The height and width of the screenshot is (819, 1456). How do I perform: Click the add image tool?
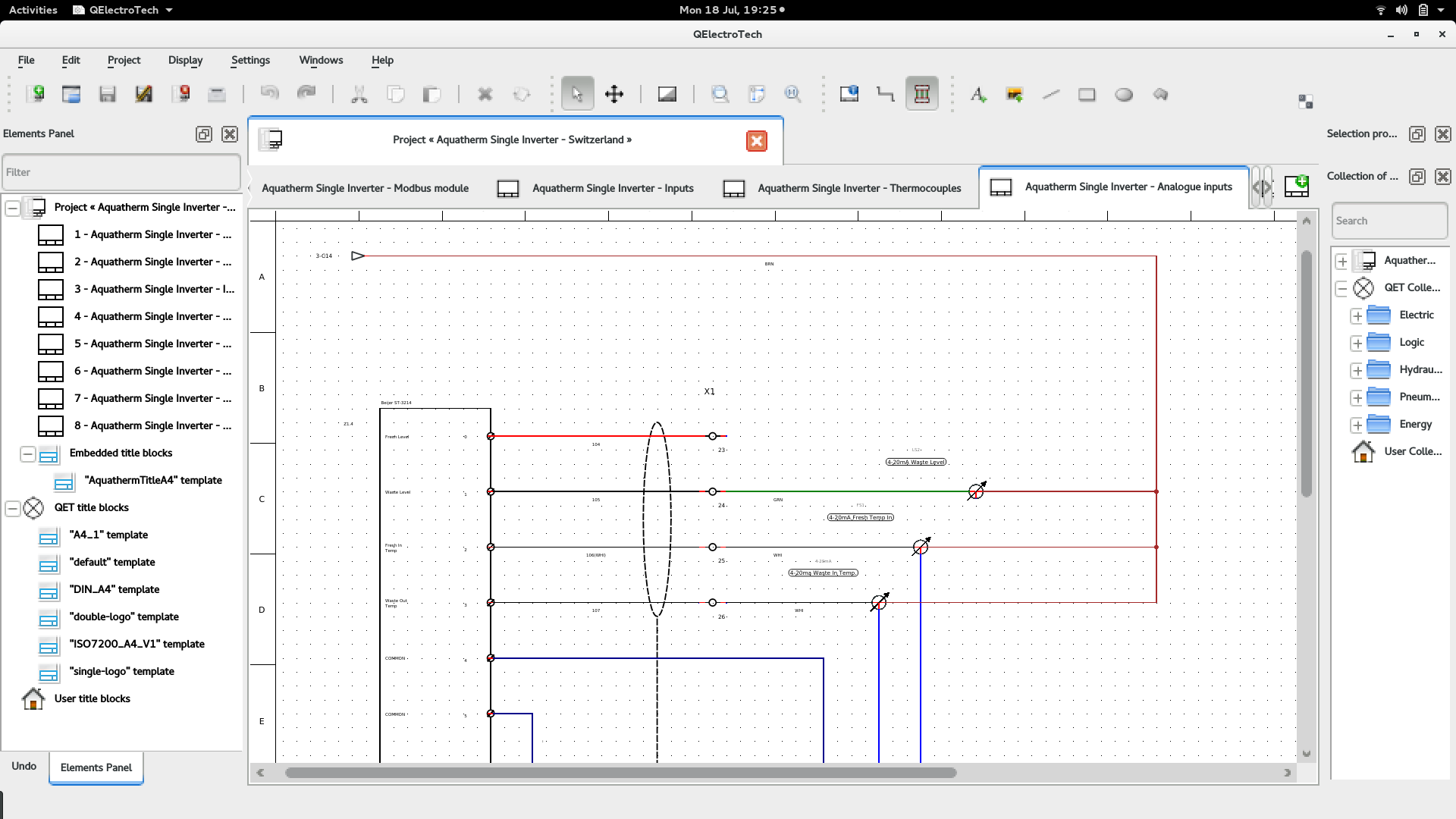click(1015, 94)
